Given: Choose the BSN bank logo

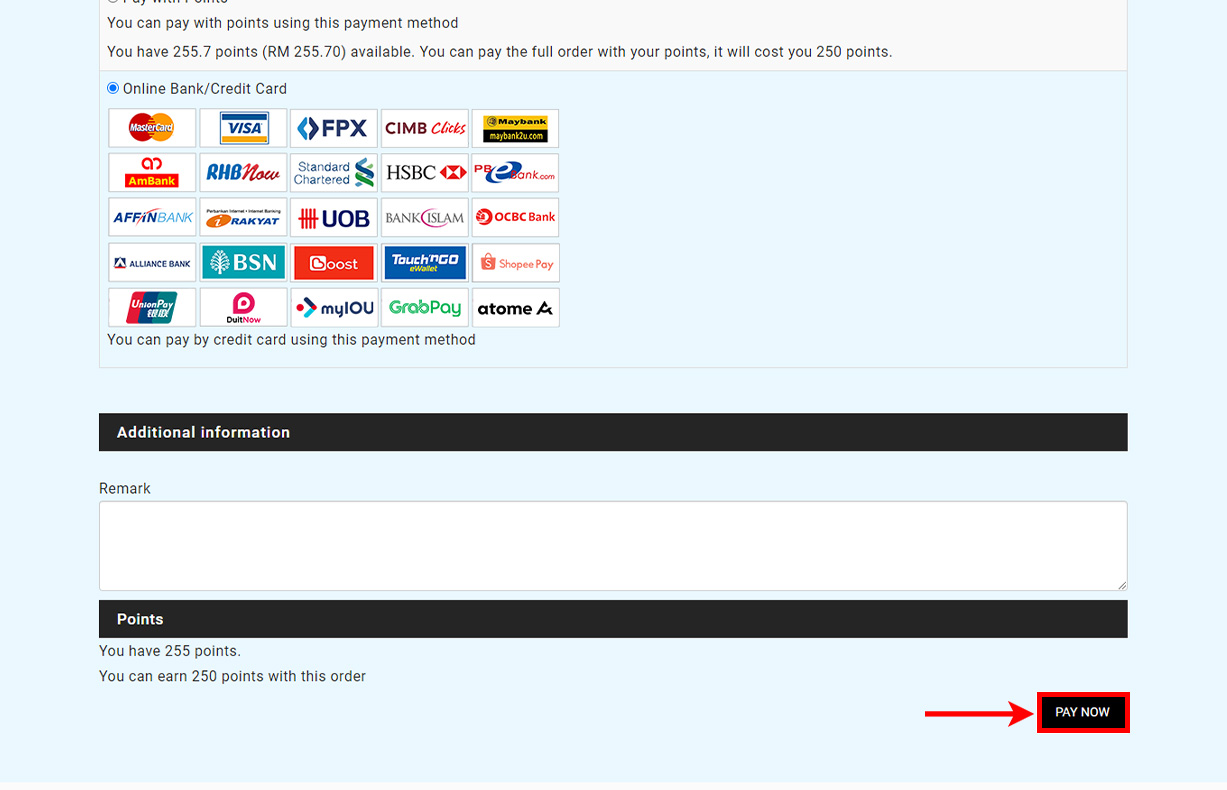Looking at the screenshot, I should coord(243,263).
